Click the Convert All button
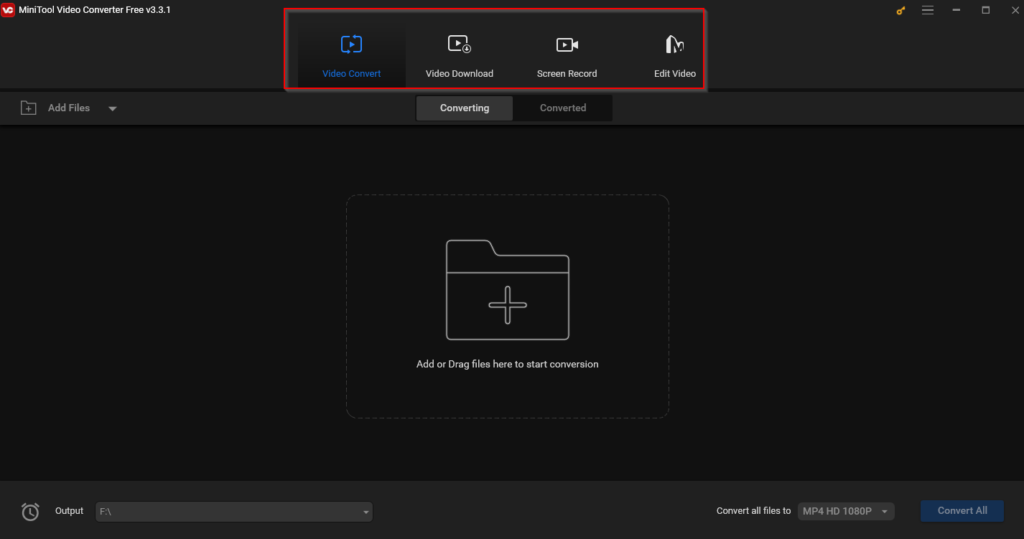The height and width of the screenshot is (539, 1024). click(x=962, y=511)
